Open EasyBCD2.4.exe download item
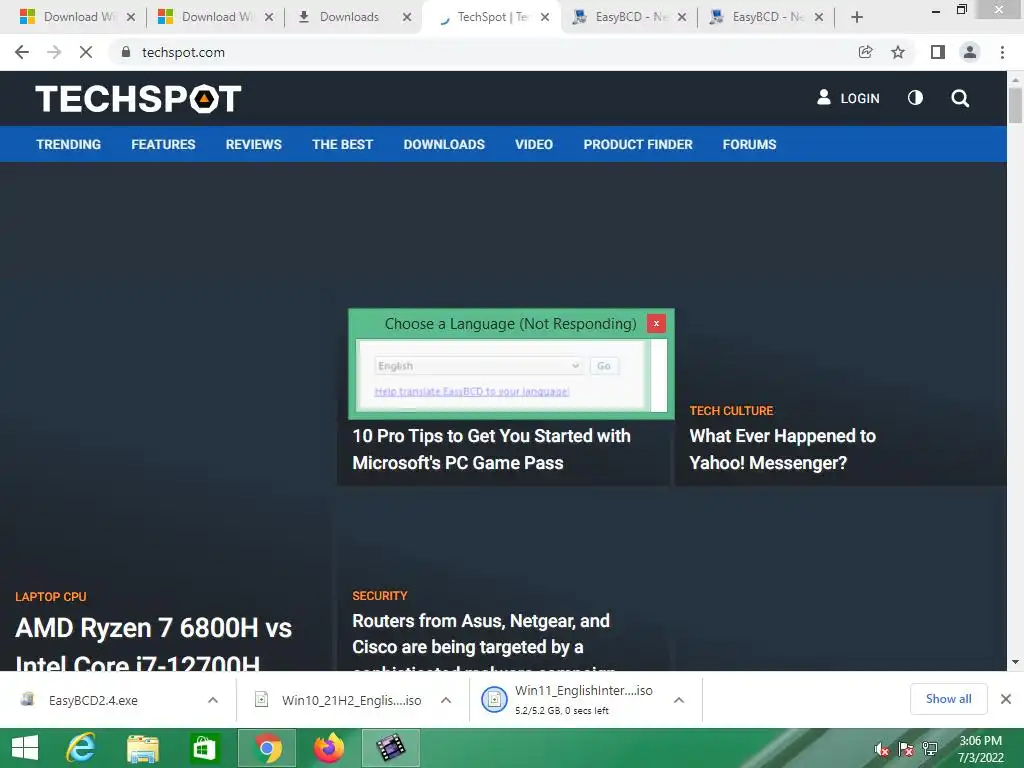Screen dimensions: 1024x768 point(93,701)
